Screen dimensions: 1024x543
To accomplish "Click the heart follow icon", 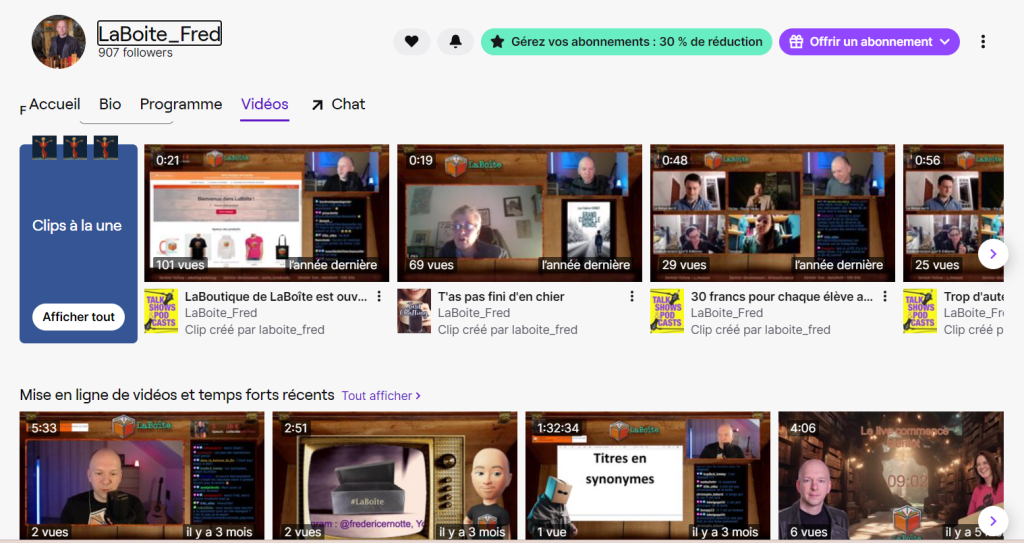I will [x=411, y=42].
